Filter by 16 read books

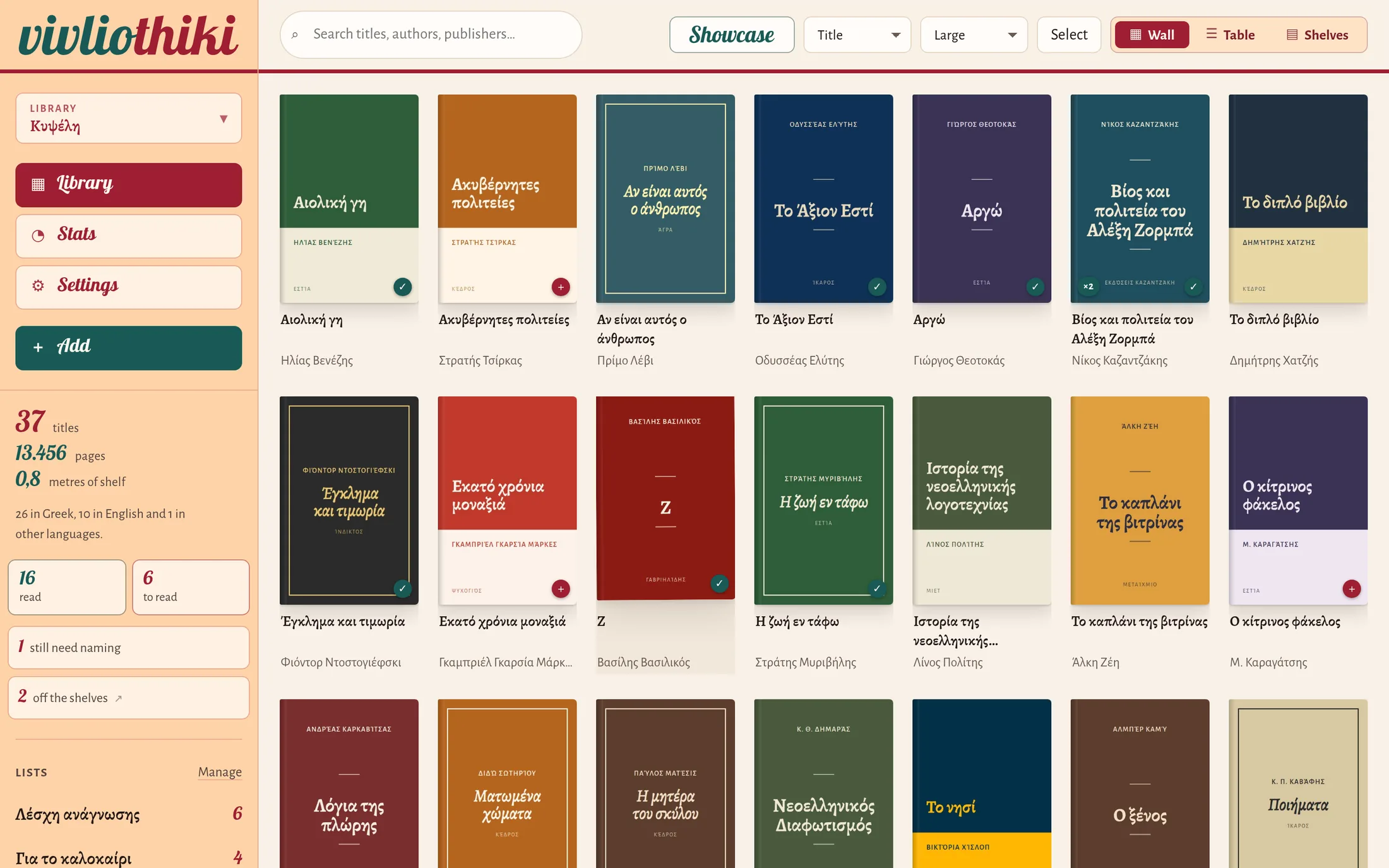point(67,587)
